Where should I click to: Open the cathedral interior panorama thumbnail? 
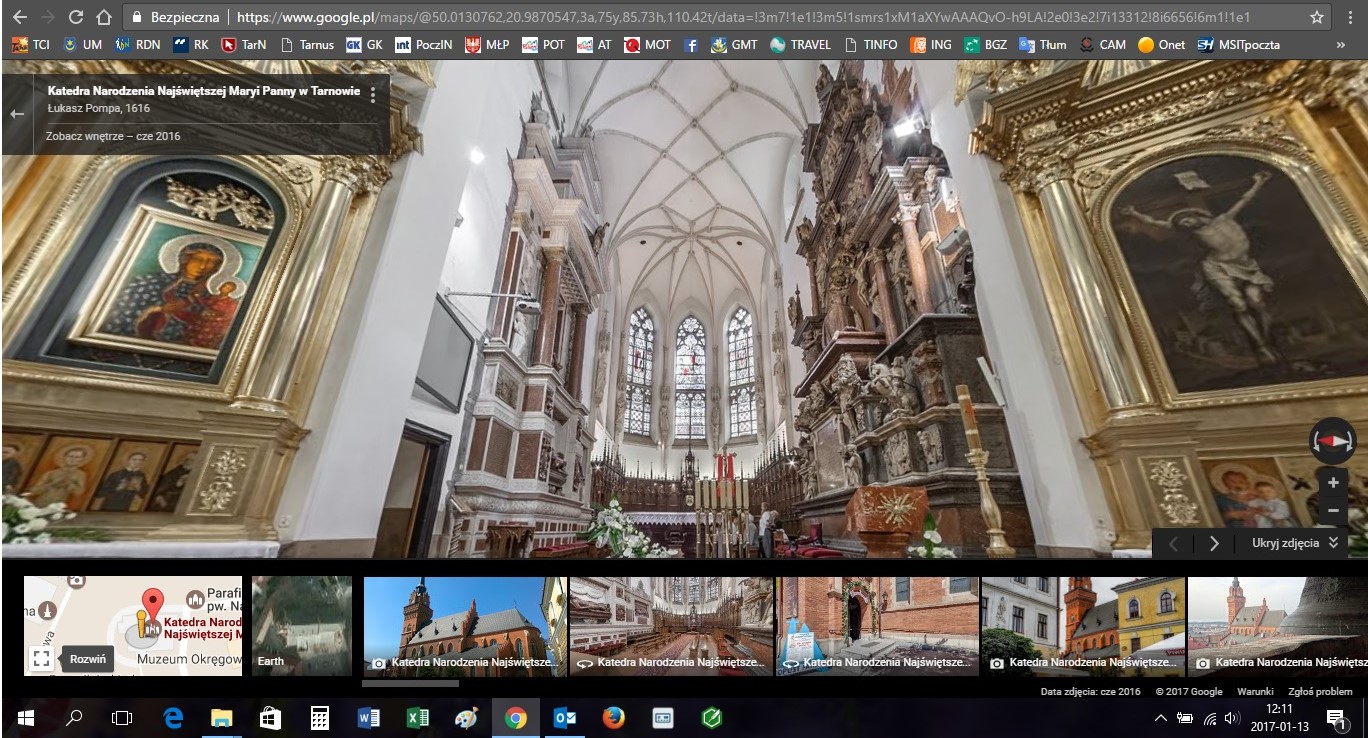(671, 626)
